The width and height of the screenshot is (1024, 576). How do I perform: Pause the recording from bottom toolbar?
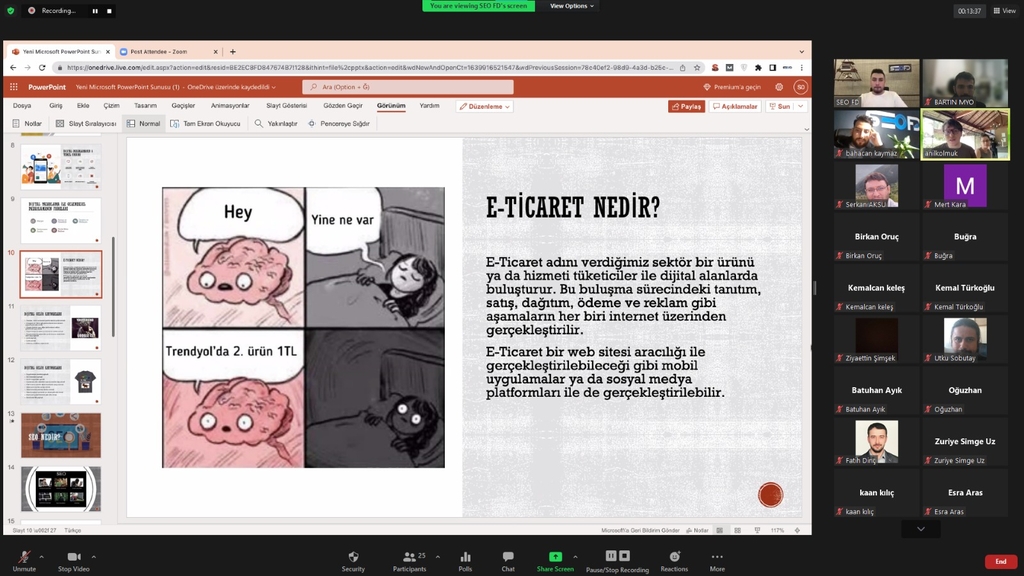(x=611, y=556)
